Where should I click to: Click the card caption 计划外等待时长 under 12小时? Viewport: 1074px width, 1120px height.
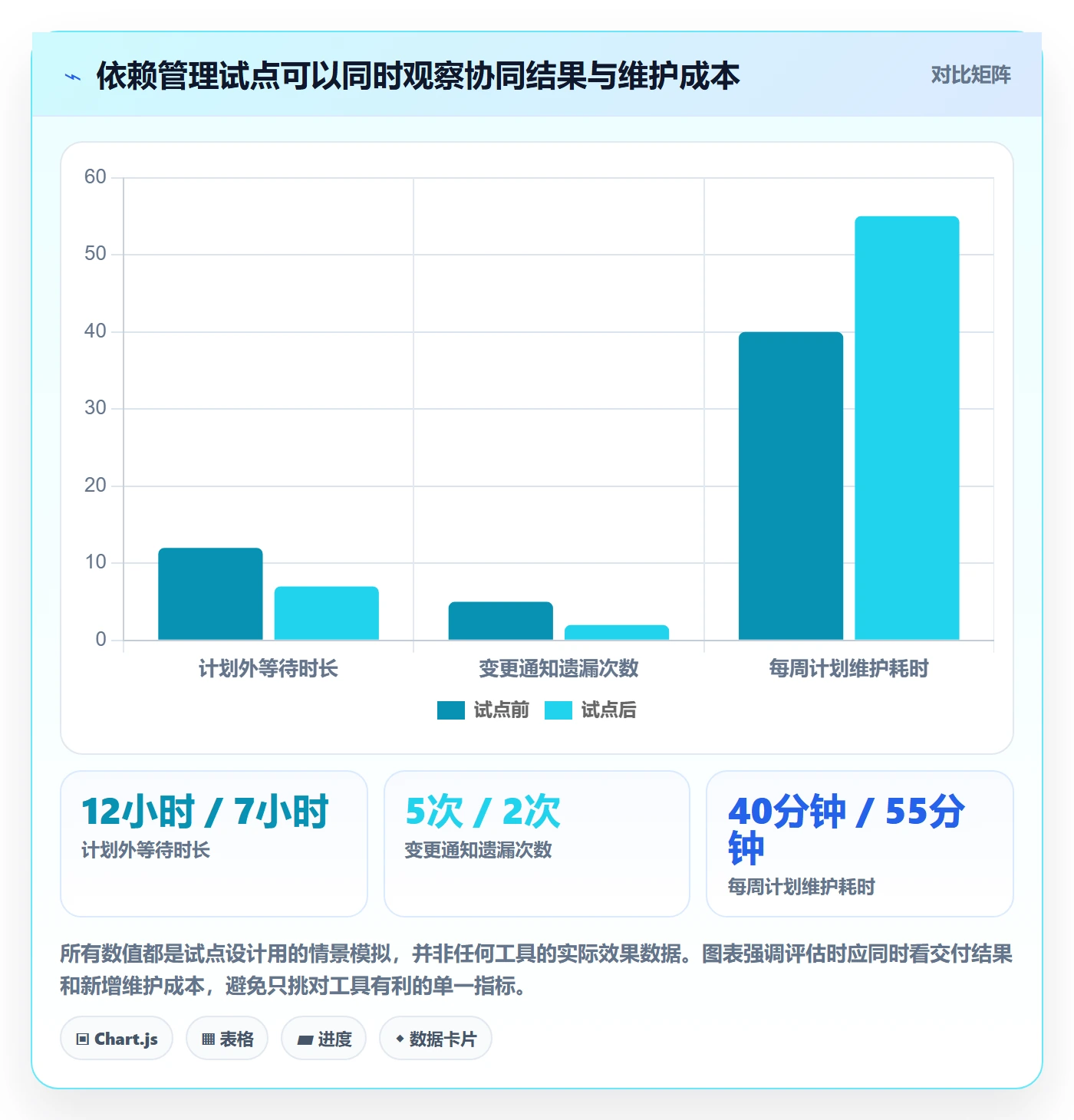(x=146, y=850)
